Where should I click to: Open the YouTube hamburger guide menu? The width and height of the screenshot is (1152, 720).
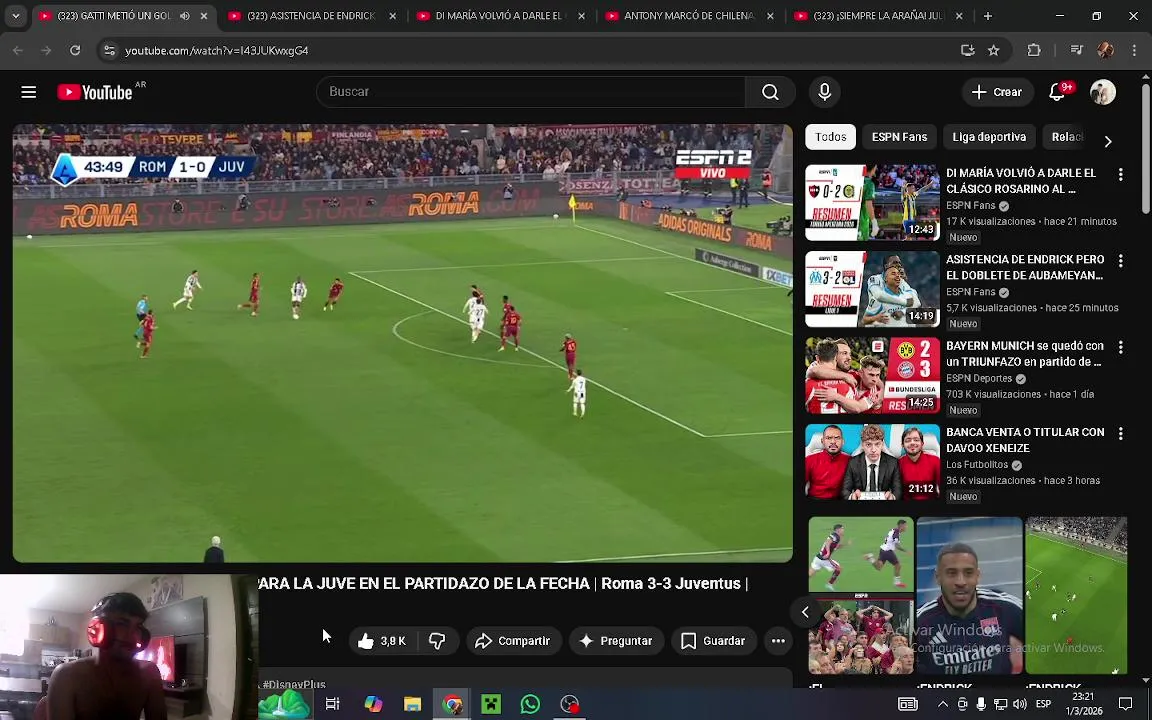point(29,92)
